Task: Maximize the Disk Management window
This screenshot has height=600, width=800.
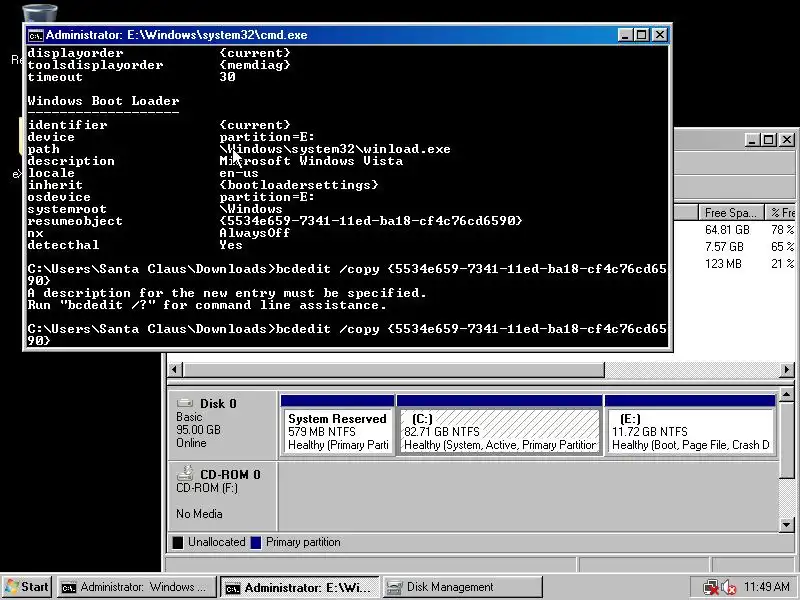Action: pyautogui.click(x=769, y=140)
